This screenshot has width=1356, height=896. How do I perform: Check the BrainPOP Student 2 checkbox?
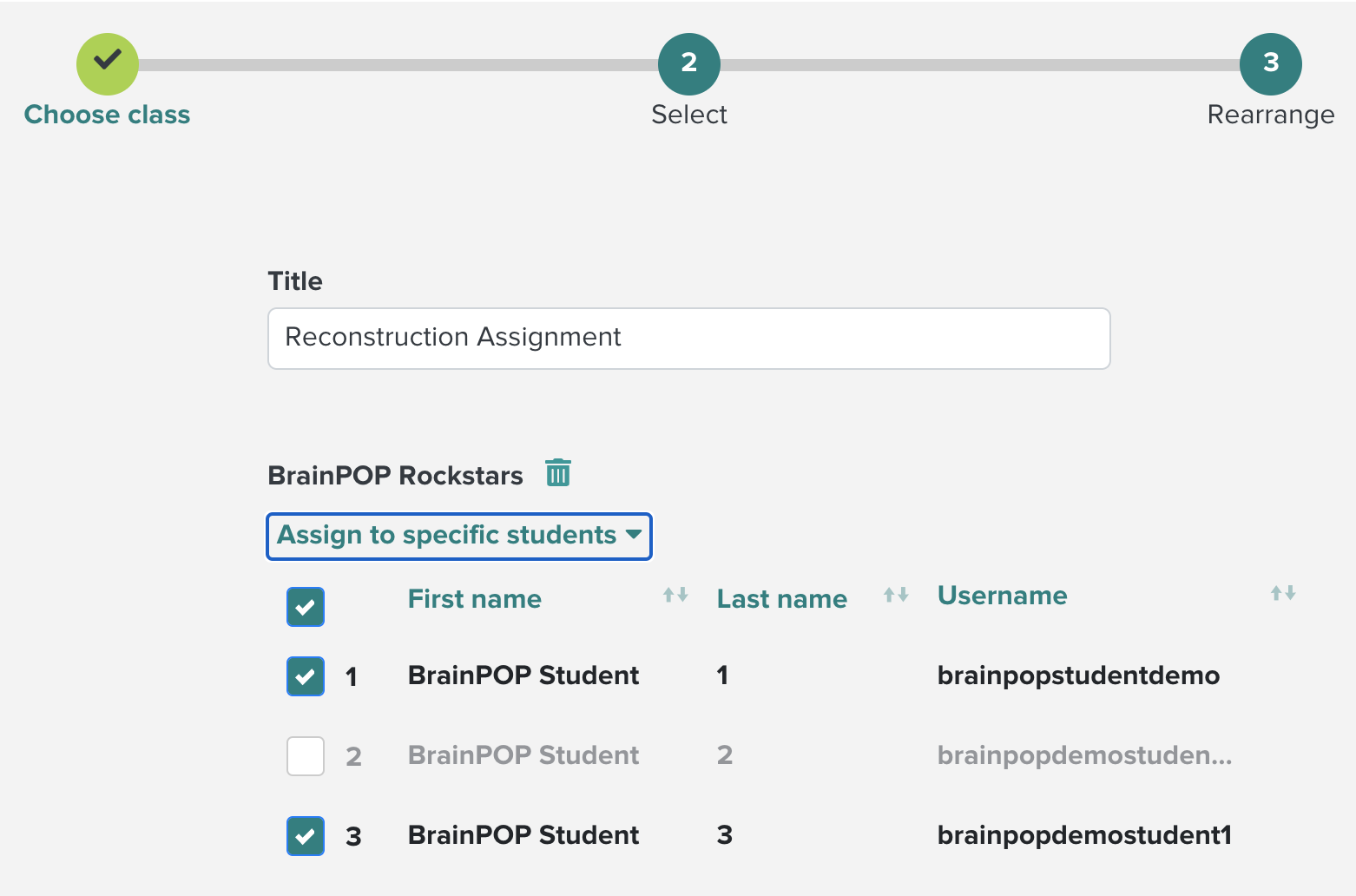(x=306, y=756)
